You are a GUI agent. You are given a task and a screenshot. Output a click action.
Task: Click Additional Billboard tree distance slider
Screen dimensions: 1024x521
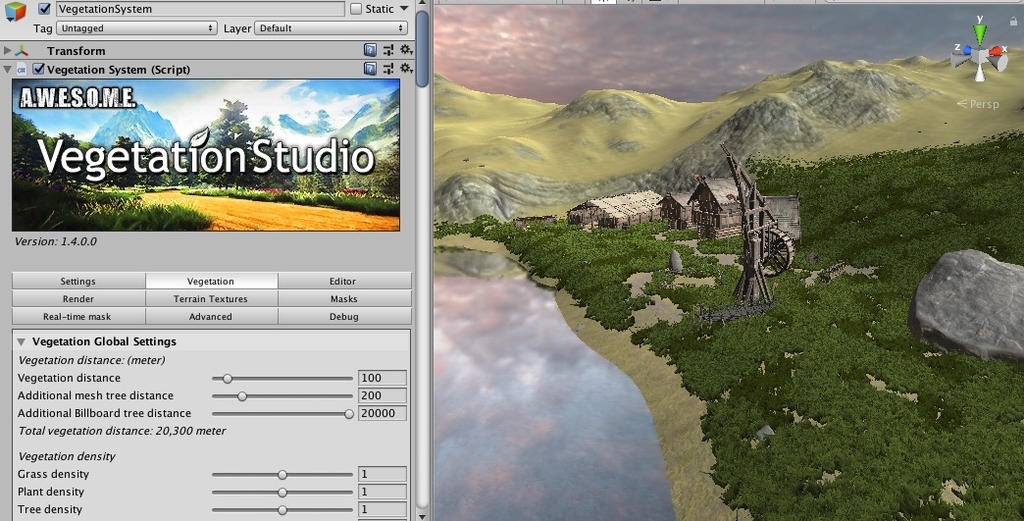[x=282, y=413]
